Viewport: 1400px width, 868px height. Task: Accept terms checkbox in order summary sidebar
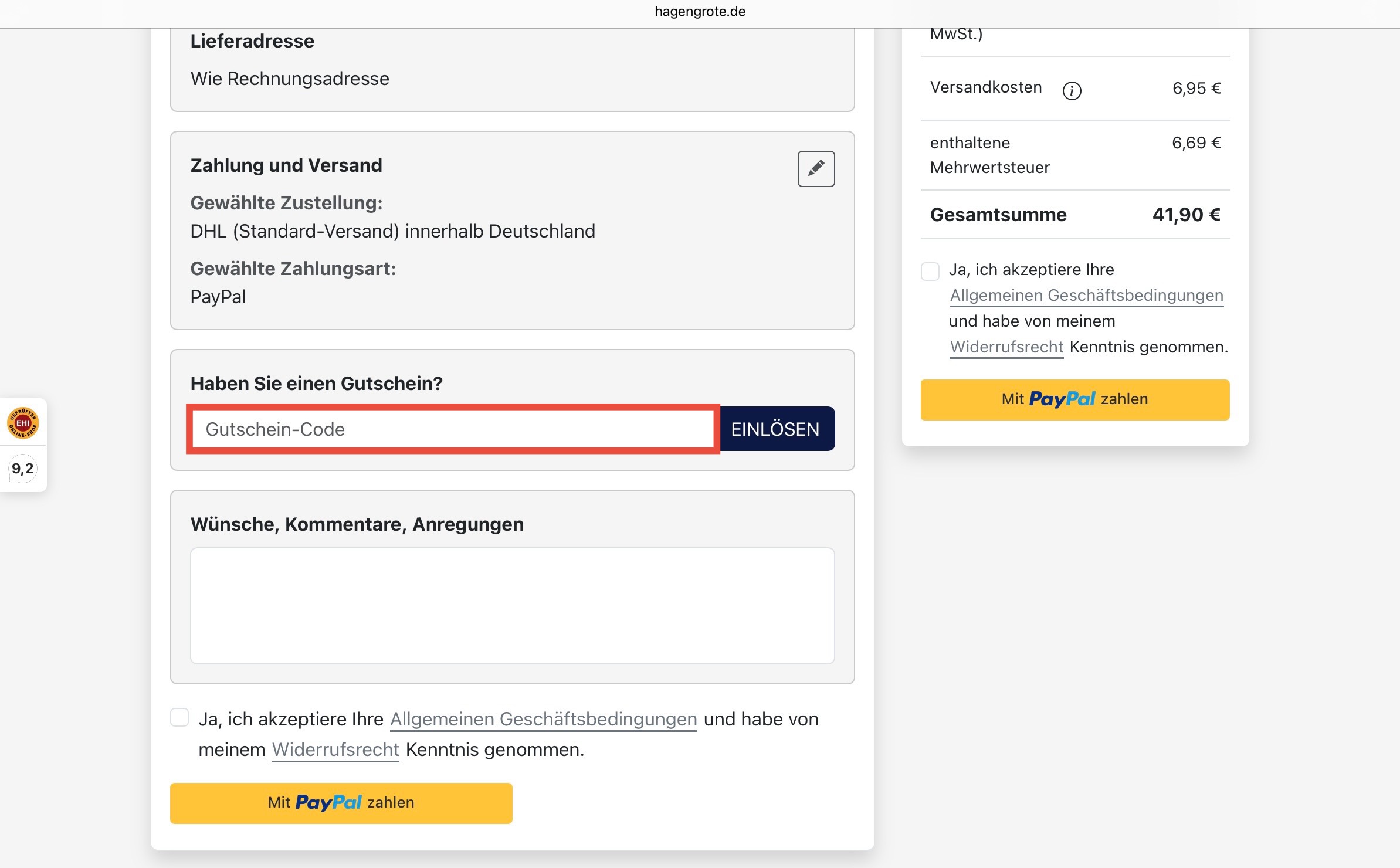pos(930,271)
